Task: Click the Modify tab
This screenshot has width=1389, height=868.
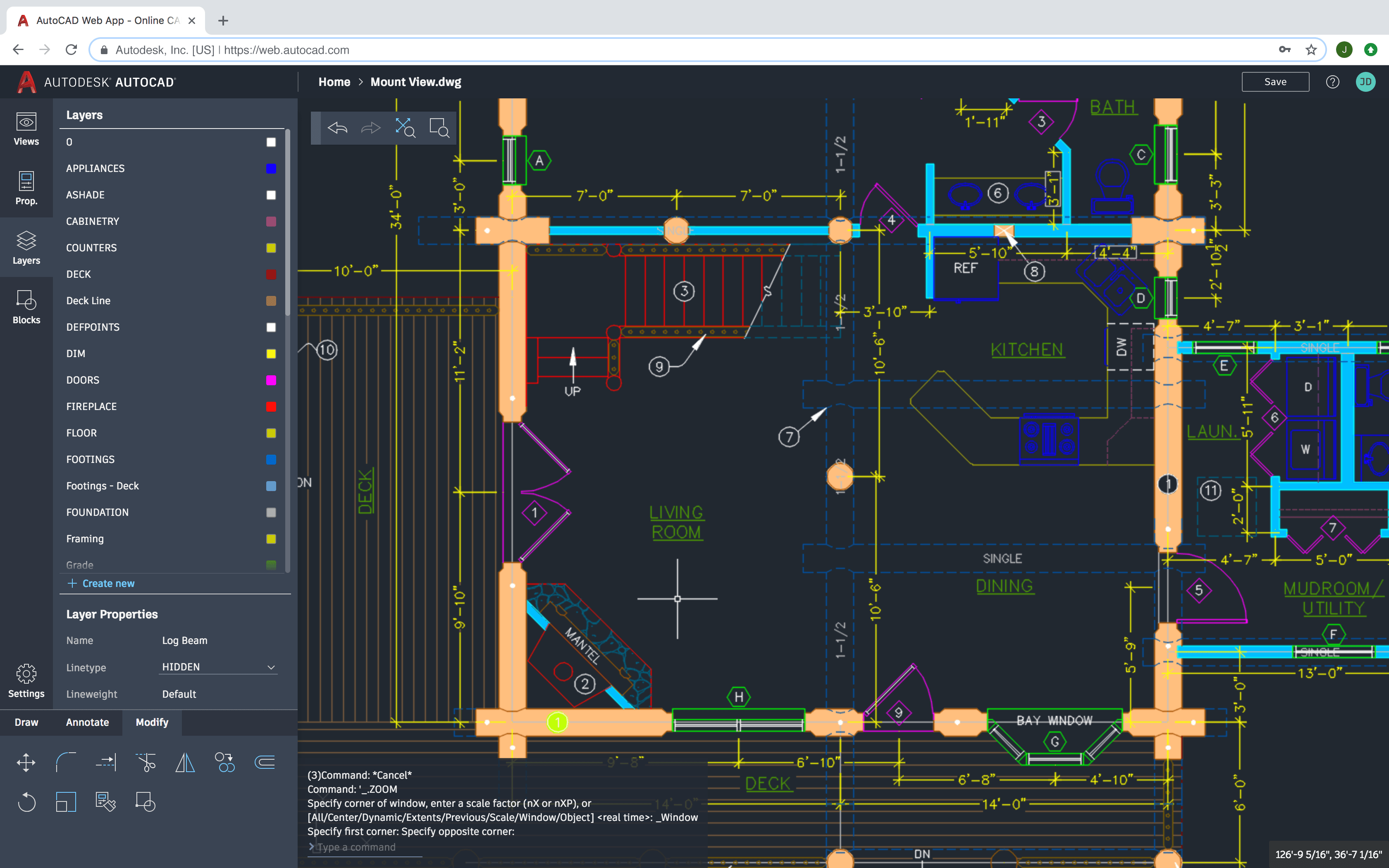Action: coord(152,720)
